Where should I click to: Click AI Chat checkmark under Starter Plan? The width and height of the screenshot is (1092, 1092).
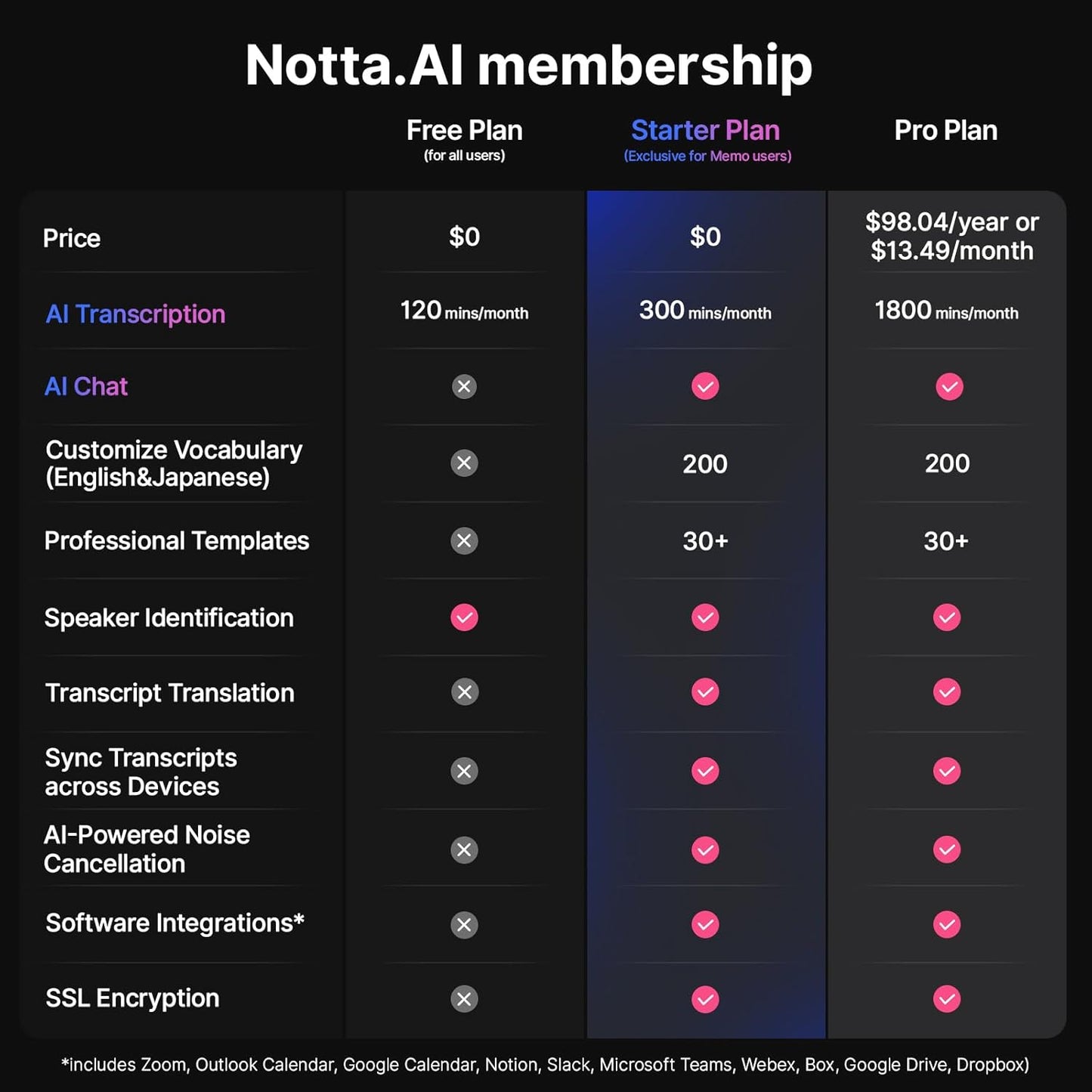[x=705, y=386]
